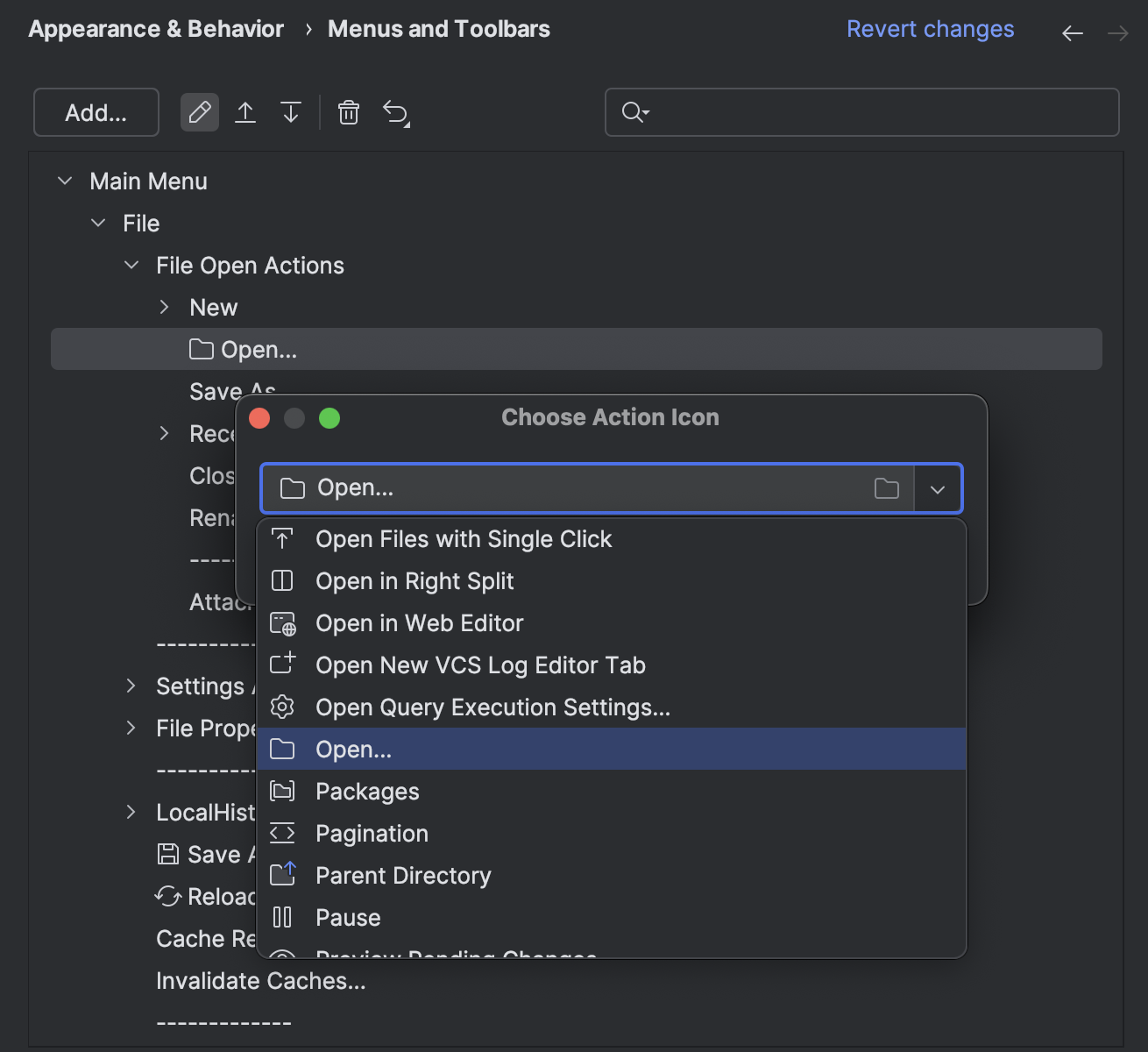Viewport: 1148px width, 1052px height.
Task: Collapse the File Open Actions node
Action: (131, 265)
